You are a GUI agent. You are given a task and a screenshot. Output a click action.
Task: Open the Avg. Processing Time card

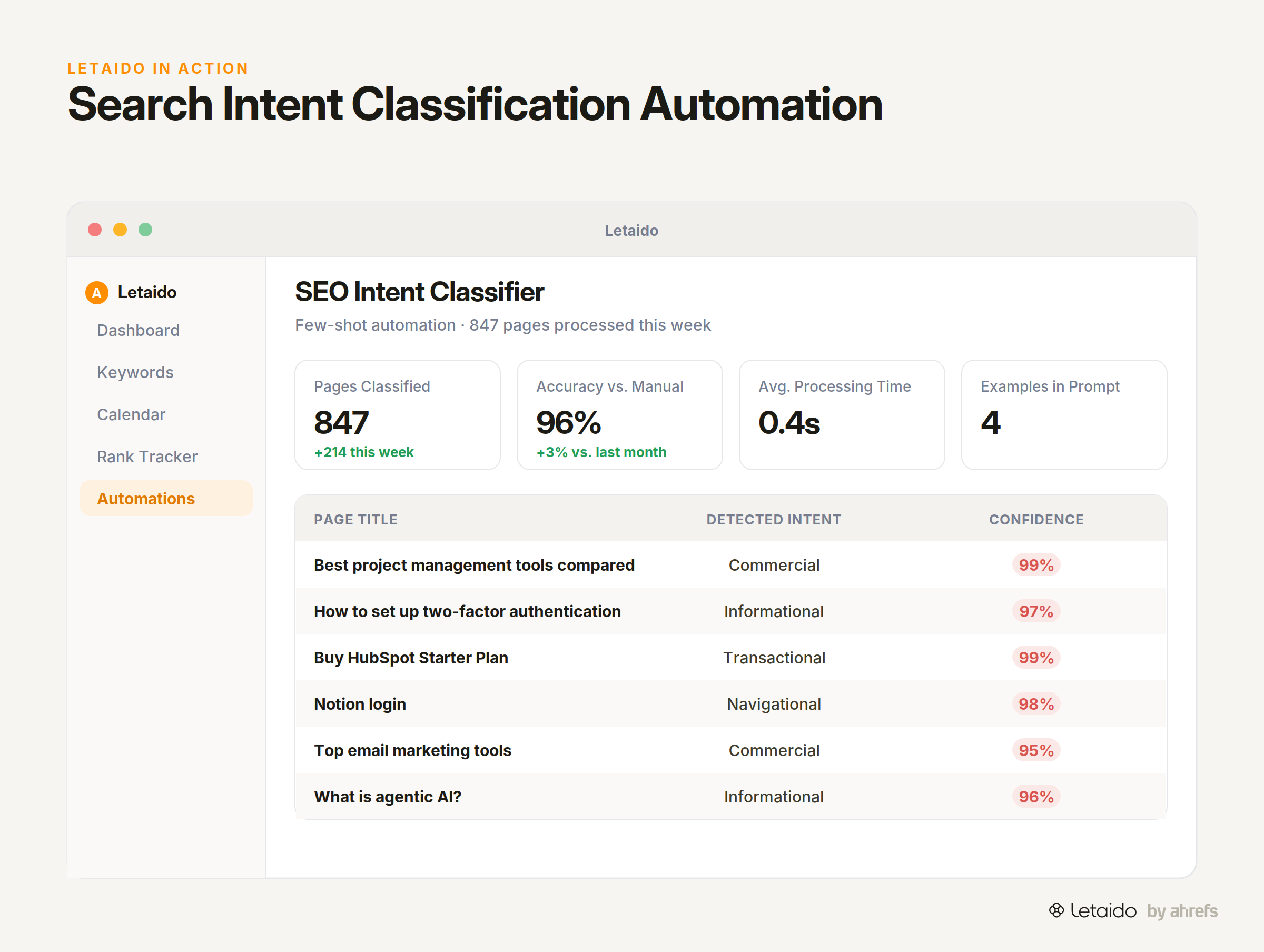(x=842, y=415)
